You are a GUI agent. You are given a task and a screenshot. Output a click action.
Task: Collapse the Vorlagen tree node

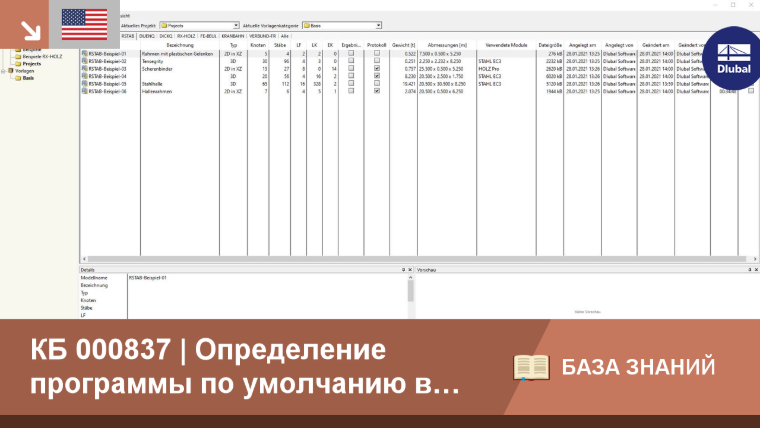click(3, 71)
